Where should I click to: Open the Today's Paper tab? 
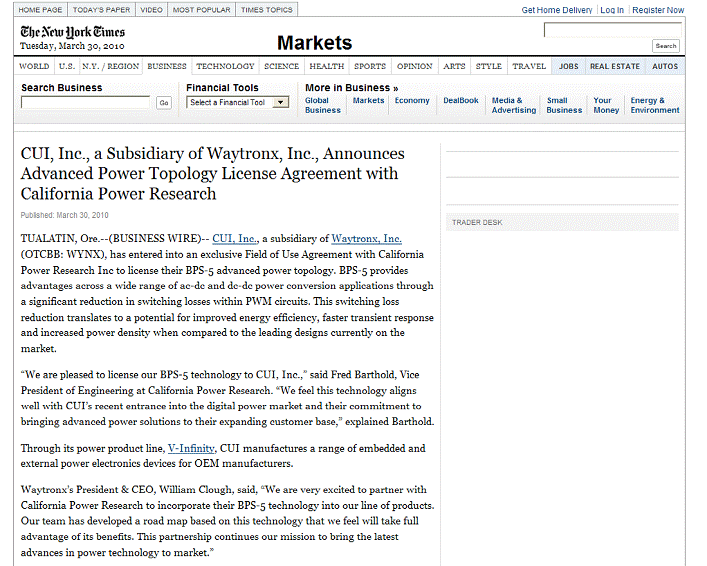coord(101,9)
